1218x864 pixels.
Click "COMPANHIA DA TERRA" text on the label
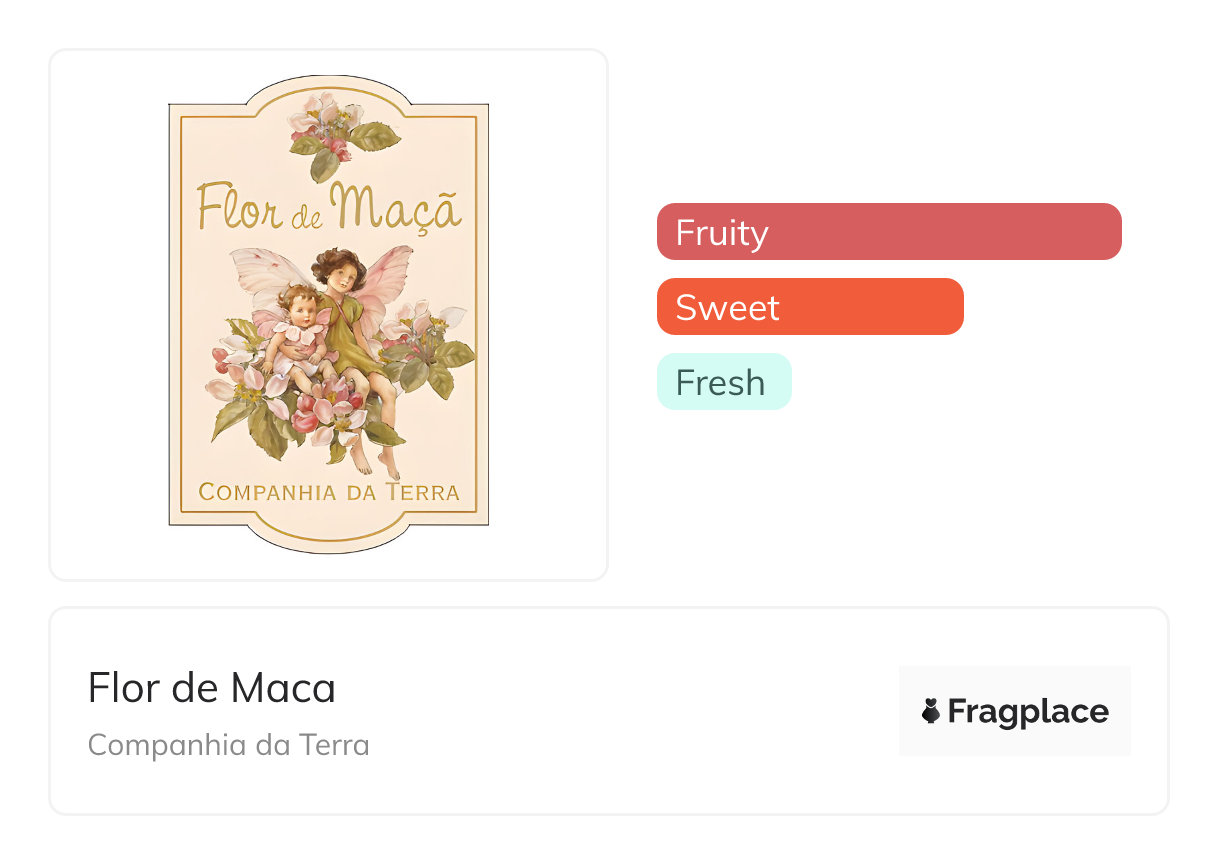point(329,492)
